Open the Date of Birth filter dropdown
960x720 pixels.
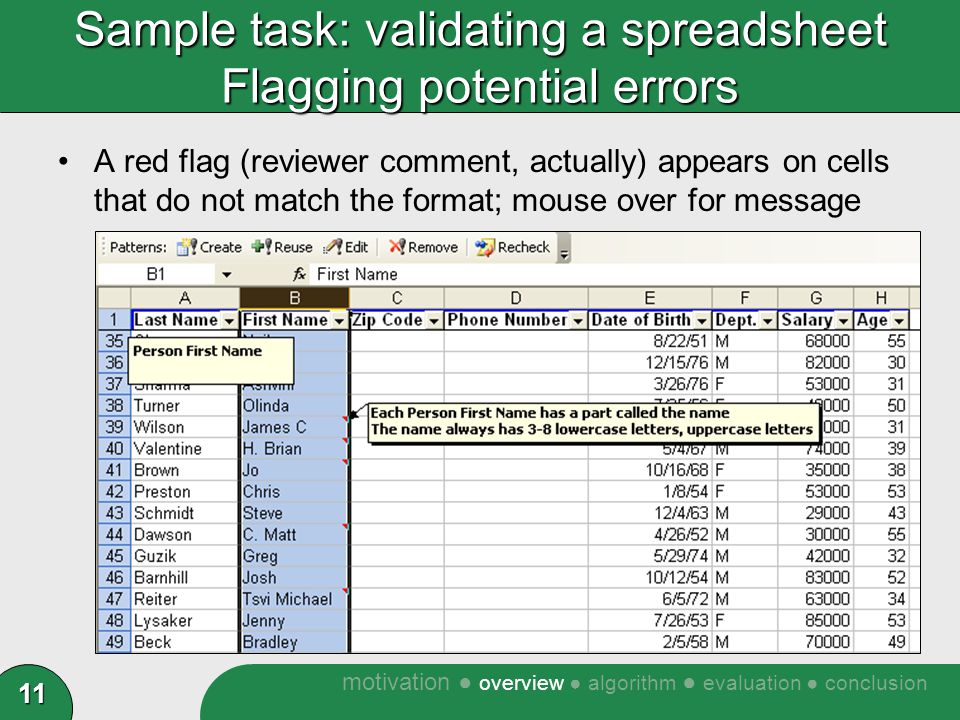click(x=702, y=321)
